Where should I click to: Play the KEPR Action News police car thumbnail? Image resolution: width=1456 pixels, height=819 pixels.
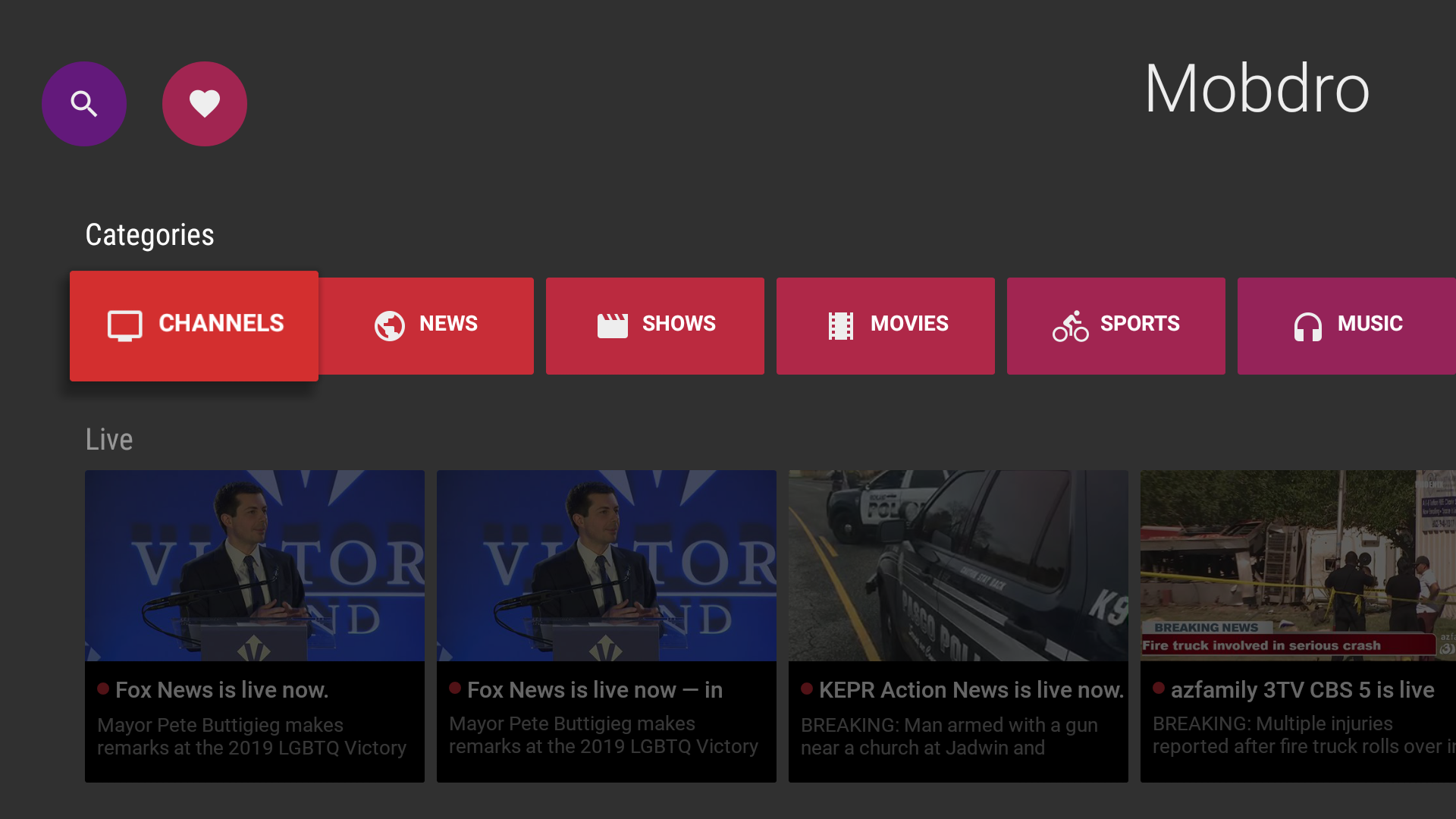(959, 566)
